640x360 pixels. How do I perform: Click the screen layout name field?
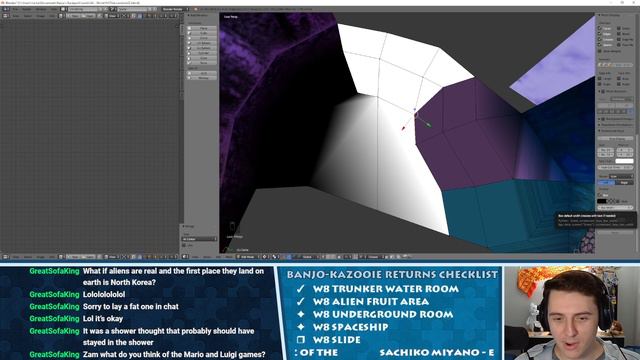click(x=82, y=9)
